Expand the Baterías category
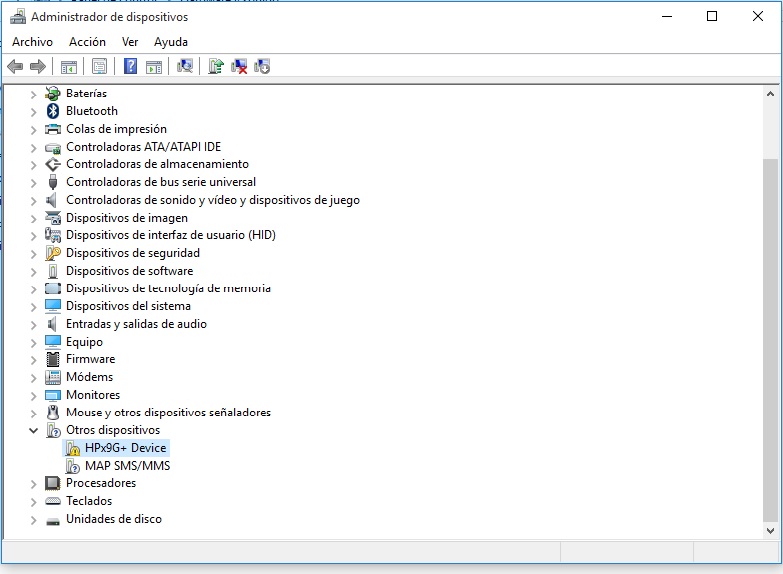 (x=33, y=94)
